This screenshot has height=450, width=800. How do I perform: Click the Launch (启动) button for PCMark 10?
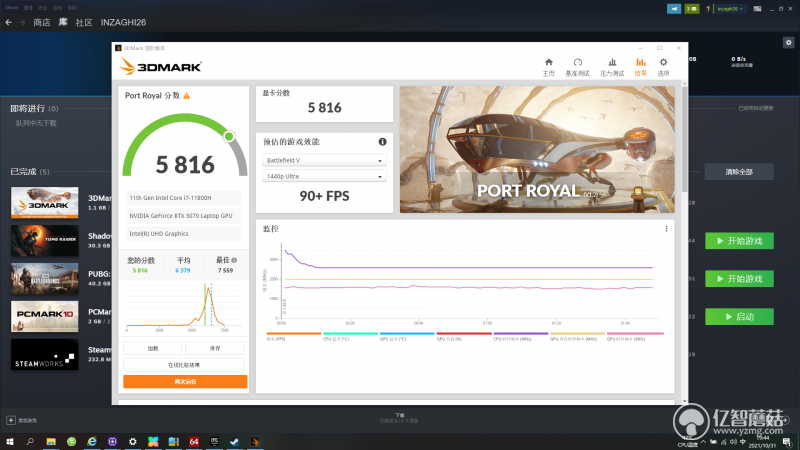coord(739,316)
